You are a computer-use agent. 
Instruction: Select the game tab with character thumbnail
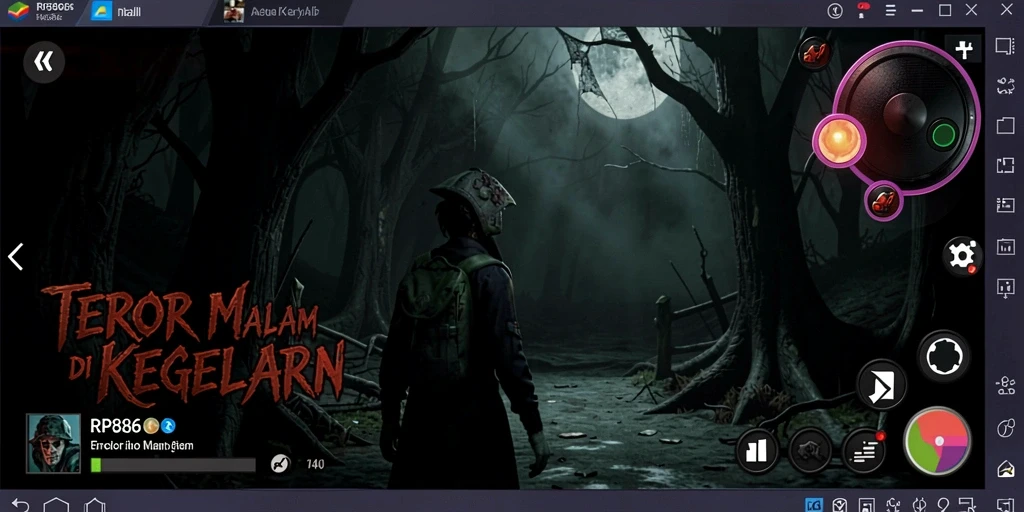279,12
